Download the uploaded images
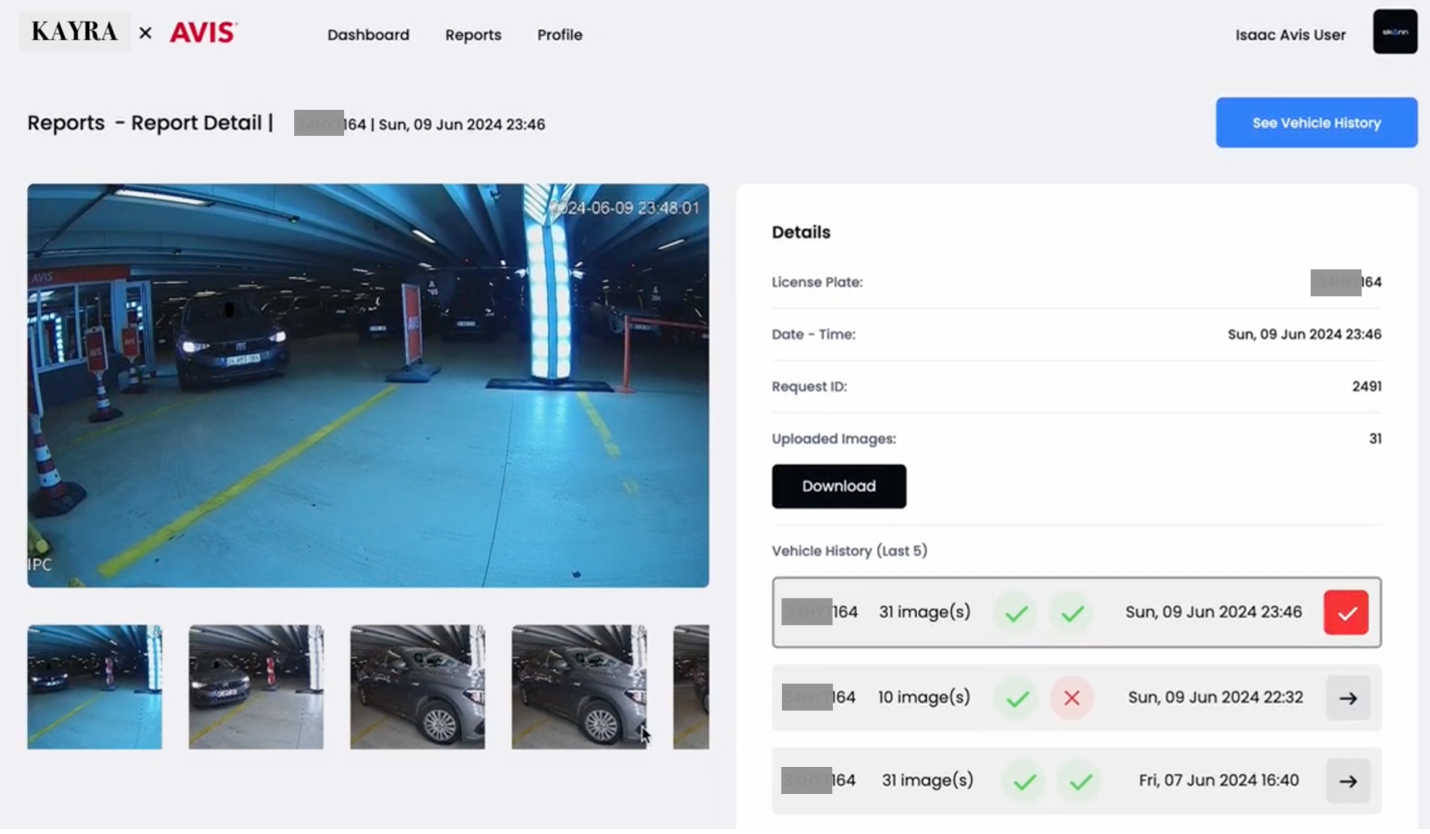The width and height of the screenshot is (1430, 834). [839, 486]
